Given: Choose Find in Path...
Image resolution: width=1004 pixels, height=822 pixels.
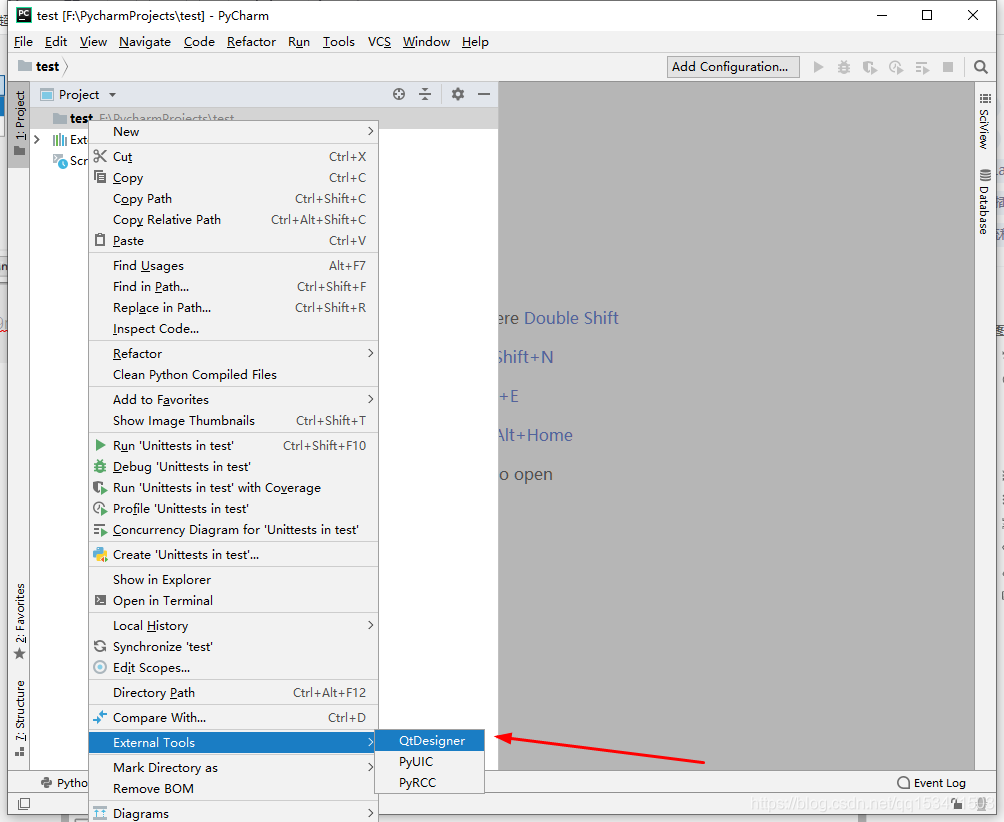Looking at the screenshot, I should click(x=233, y=286).
